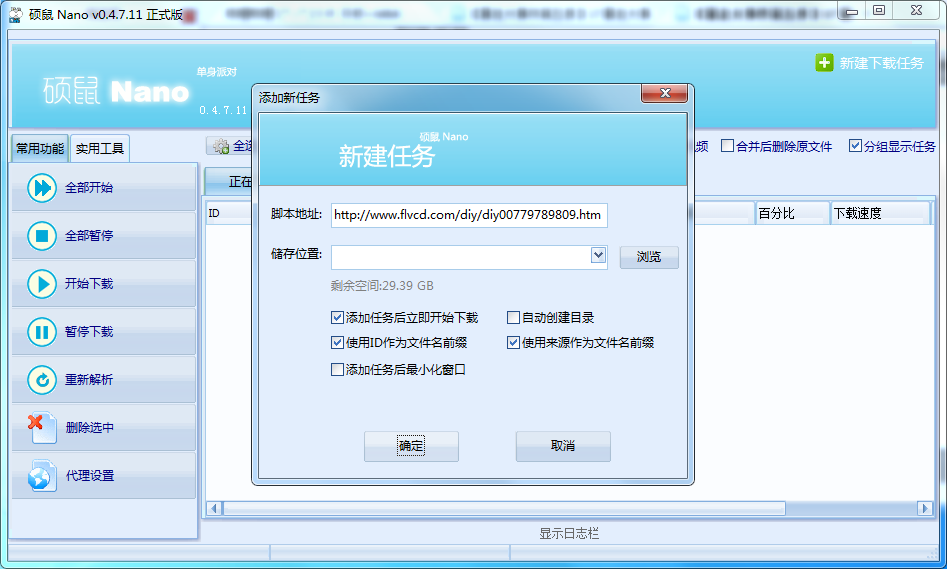Click the 重新解析 refresh icon
Image resolution: width=947 pixels, height=569 pixels.
[x=42, y=379]
